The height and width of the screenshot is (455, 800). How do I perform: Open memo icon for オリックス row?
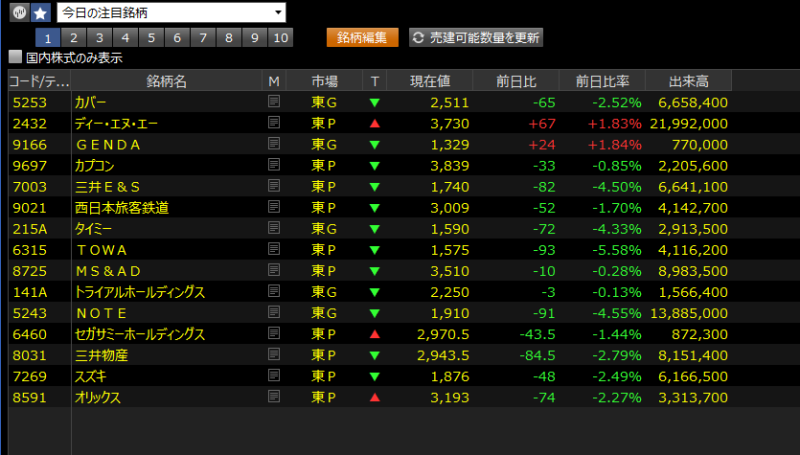274,396
